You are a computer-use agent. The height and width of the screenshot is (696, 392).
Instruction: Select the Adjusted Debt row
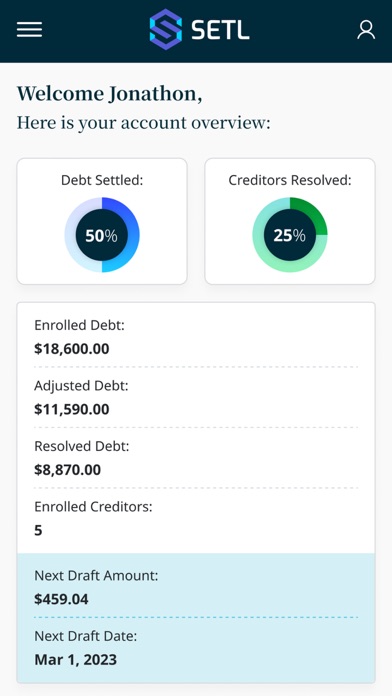196,398
